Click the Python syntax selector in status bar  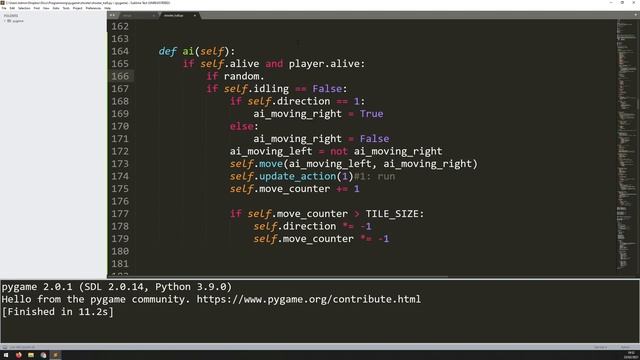(x=626, y=347)
